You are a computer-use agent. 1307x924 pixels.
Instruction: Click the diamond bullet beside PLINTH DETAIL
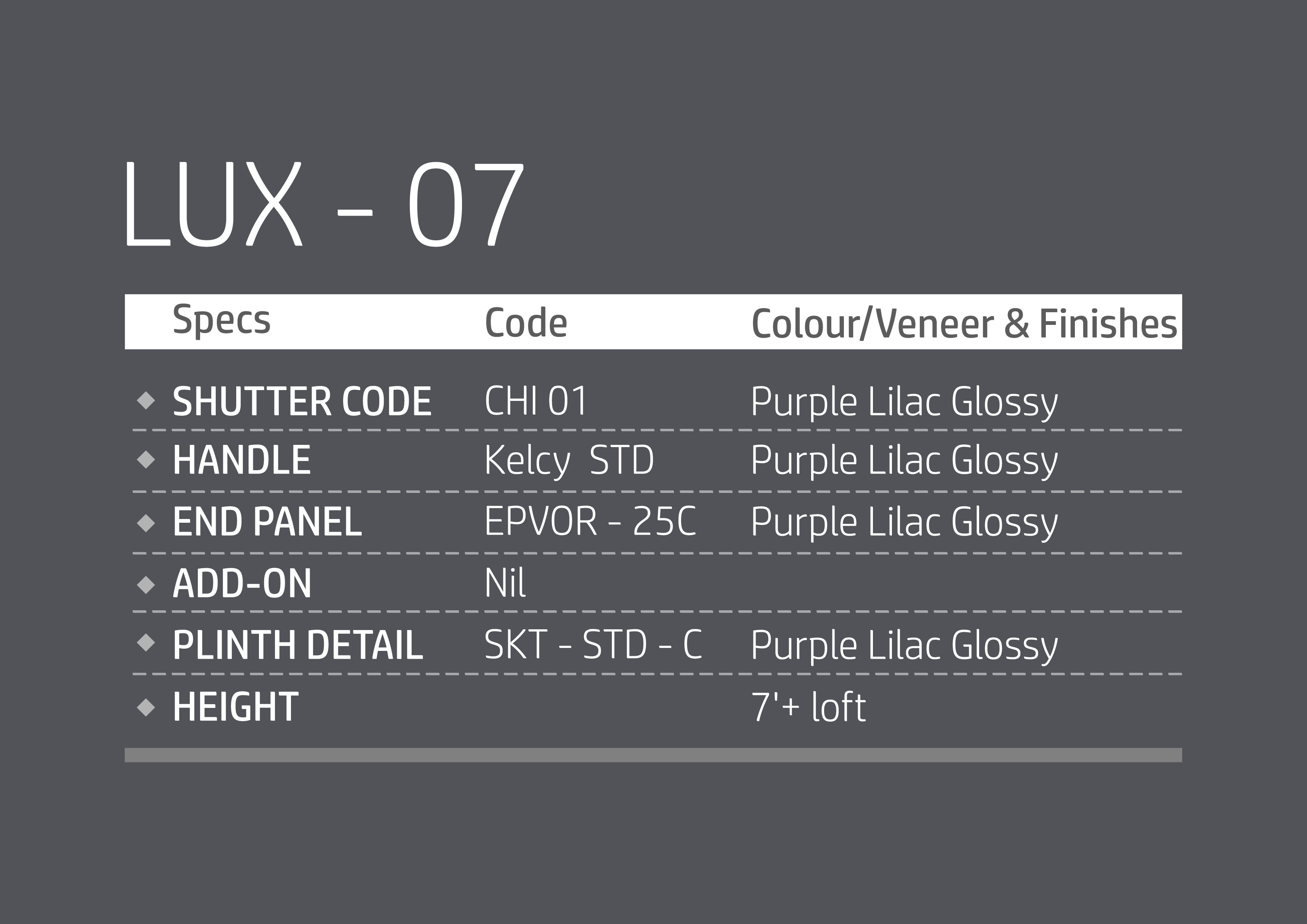coord(146,643)
